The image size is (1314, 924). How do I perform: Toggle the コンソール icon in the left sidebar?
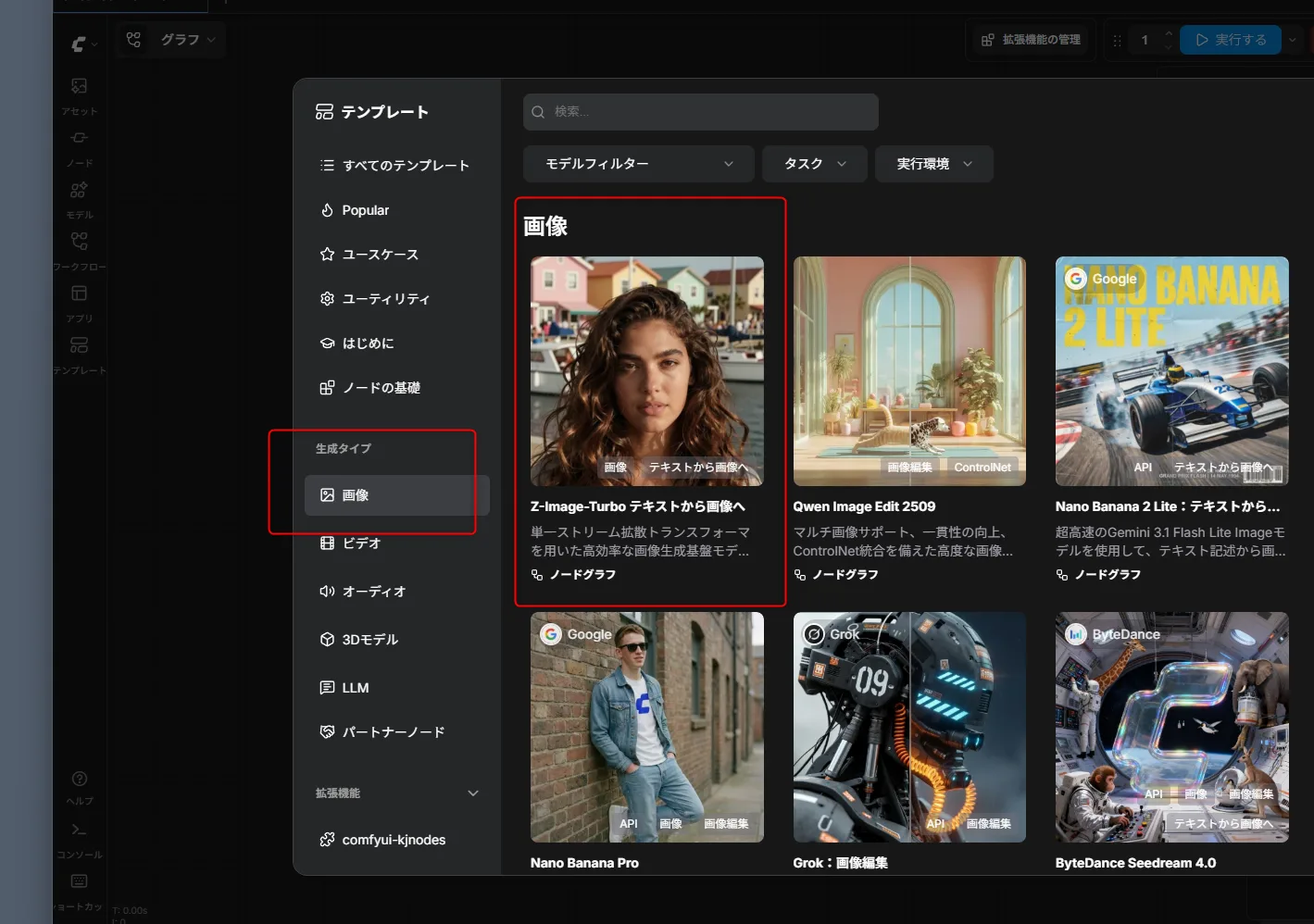(x=80, y=830)
